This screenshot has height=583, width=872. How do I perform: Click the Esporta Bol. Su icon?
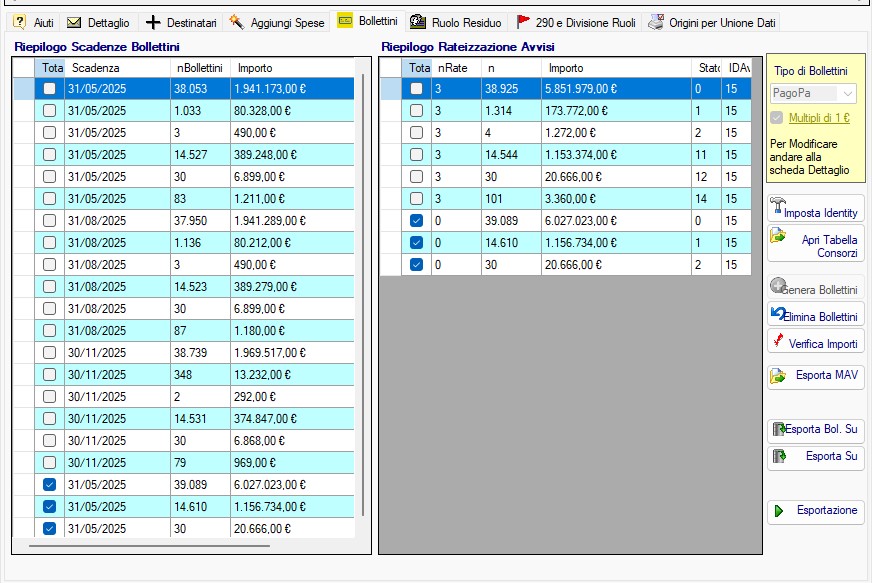point(778,430)
